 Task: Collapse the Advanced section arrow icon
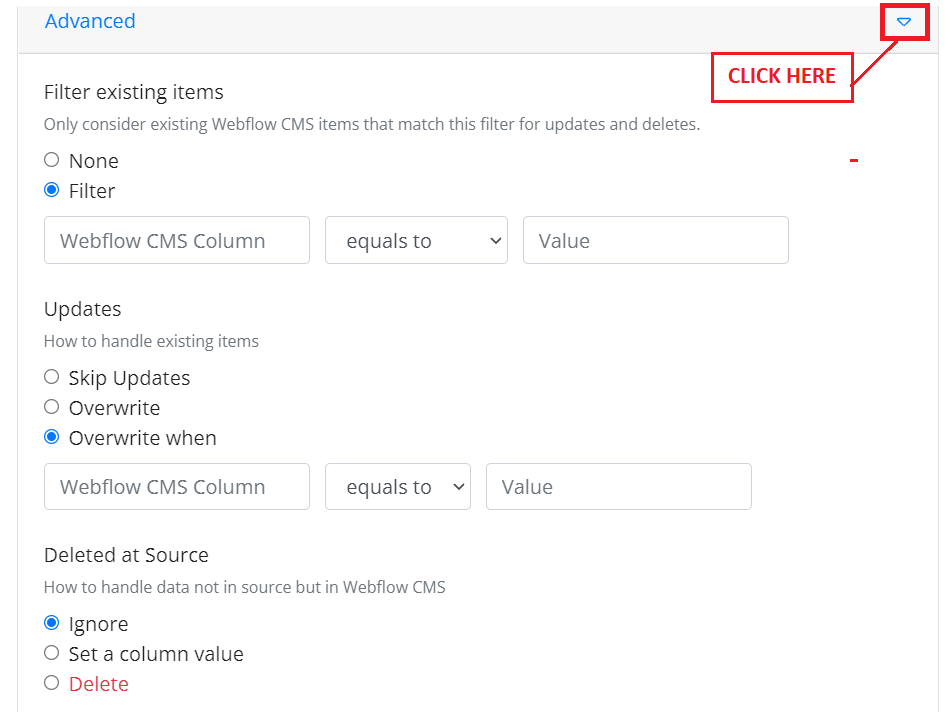(903, 22)
